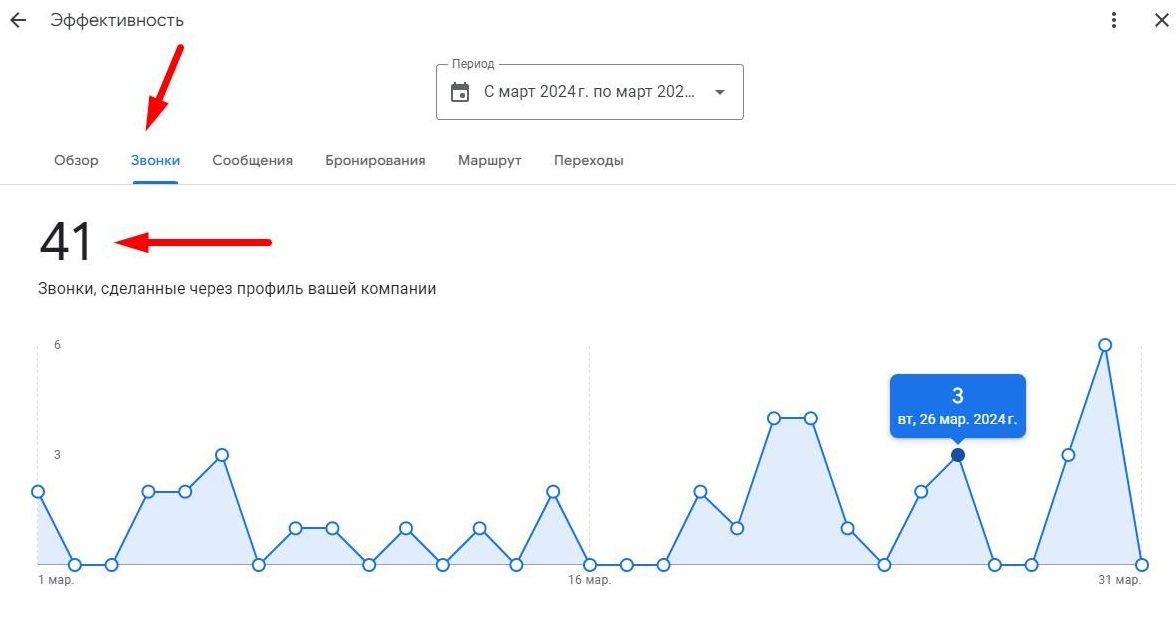This screenshot has height=620, width=1176.
Task: Go back using the left arrow icon
Action: click(18, 20)
